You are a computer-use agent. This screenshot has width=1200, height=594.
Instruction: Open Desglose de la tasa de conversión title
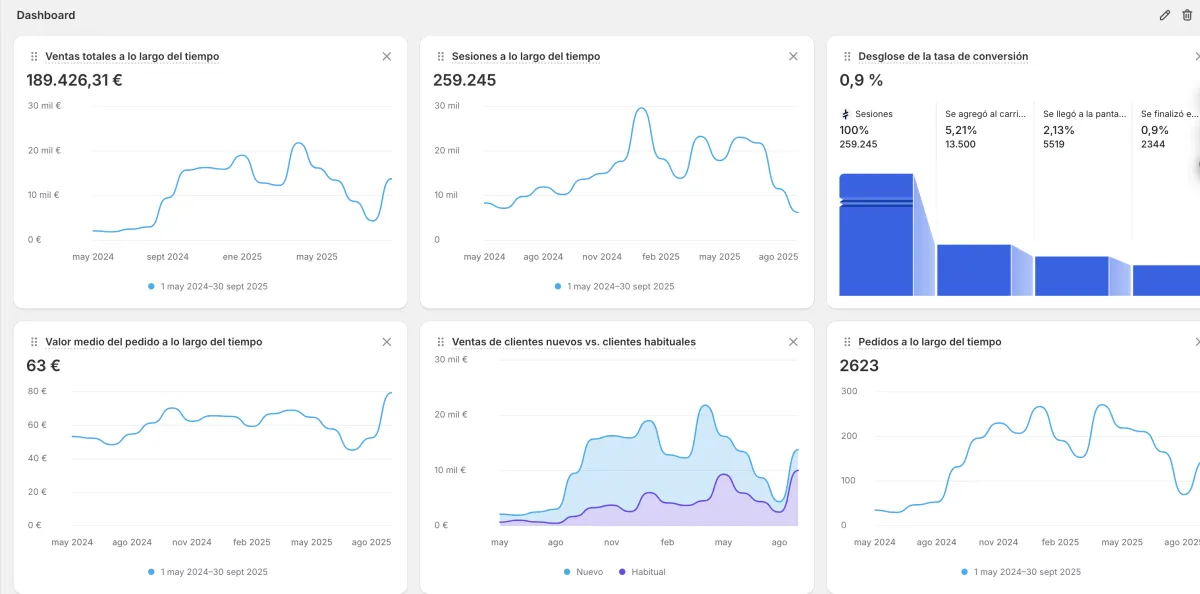943,57
